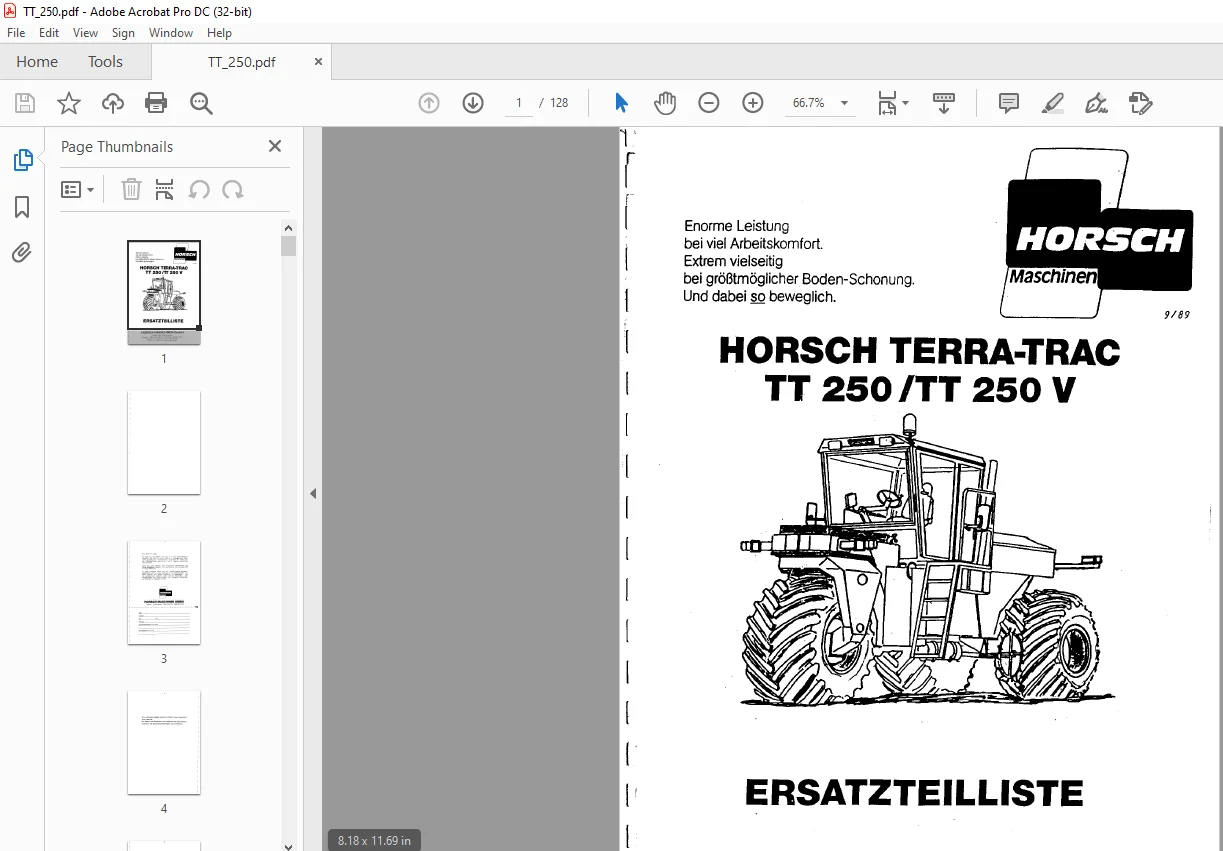The width and height of the screenshot is (1223, 851).
Task: Open the find text magnifier
Action: point(201,103)
